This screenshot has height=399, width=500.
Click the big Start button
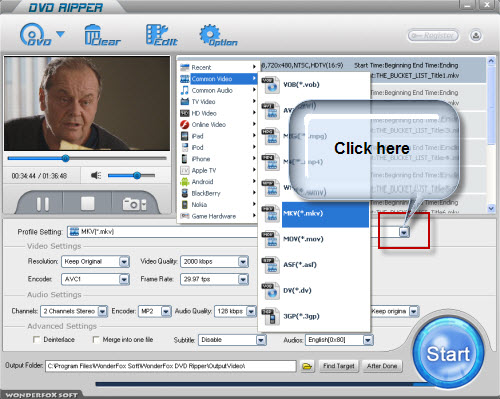(448, 354)
